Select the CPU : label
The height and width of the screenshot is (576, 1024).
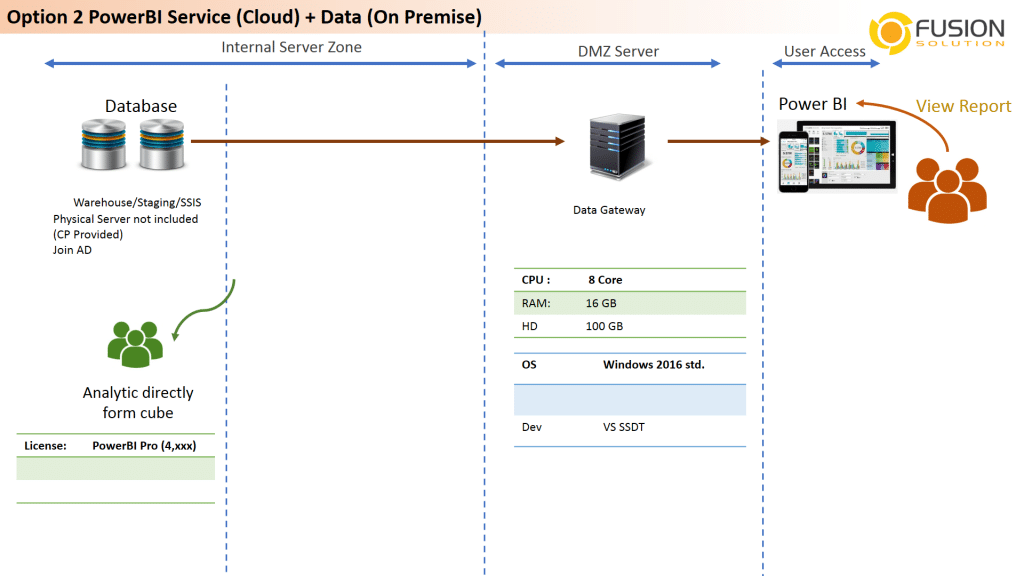pyautogui.click(x=536, y=280)
